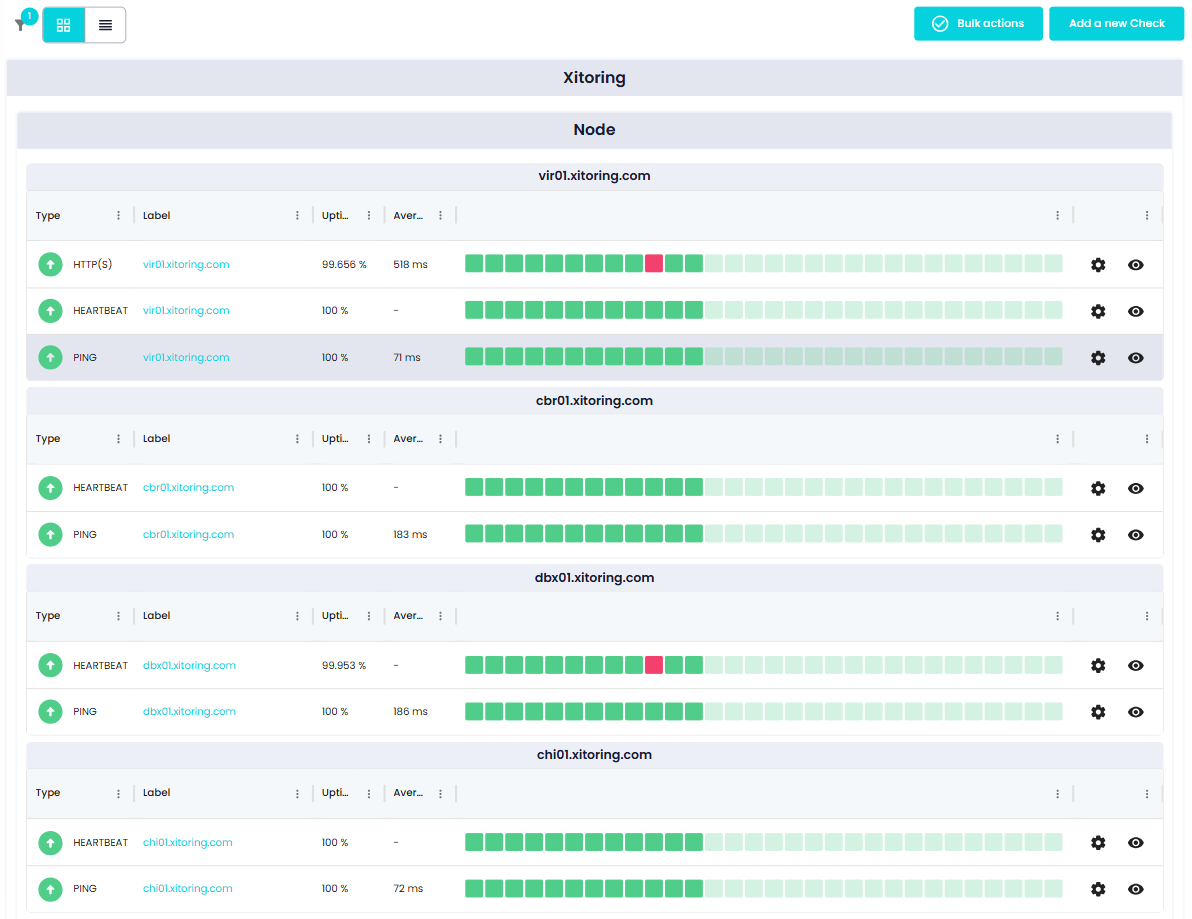This screenshot has height=919, width=1192.
Task: Collapse the Xitoring group header
Action: click(594, 78)
